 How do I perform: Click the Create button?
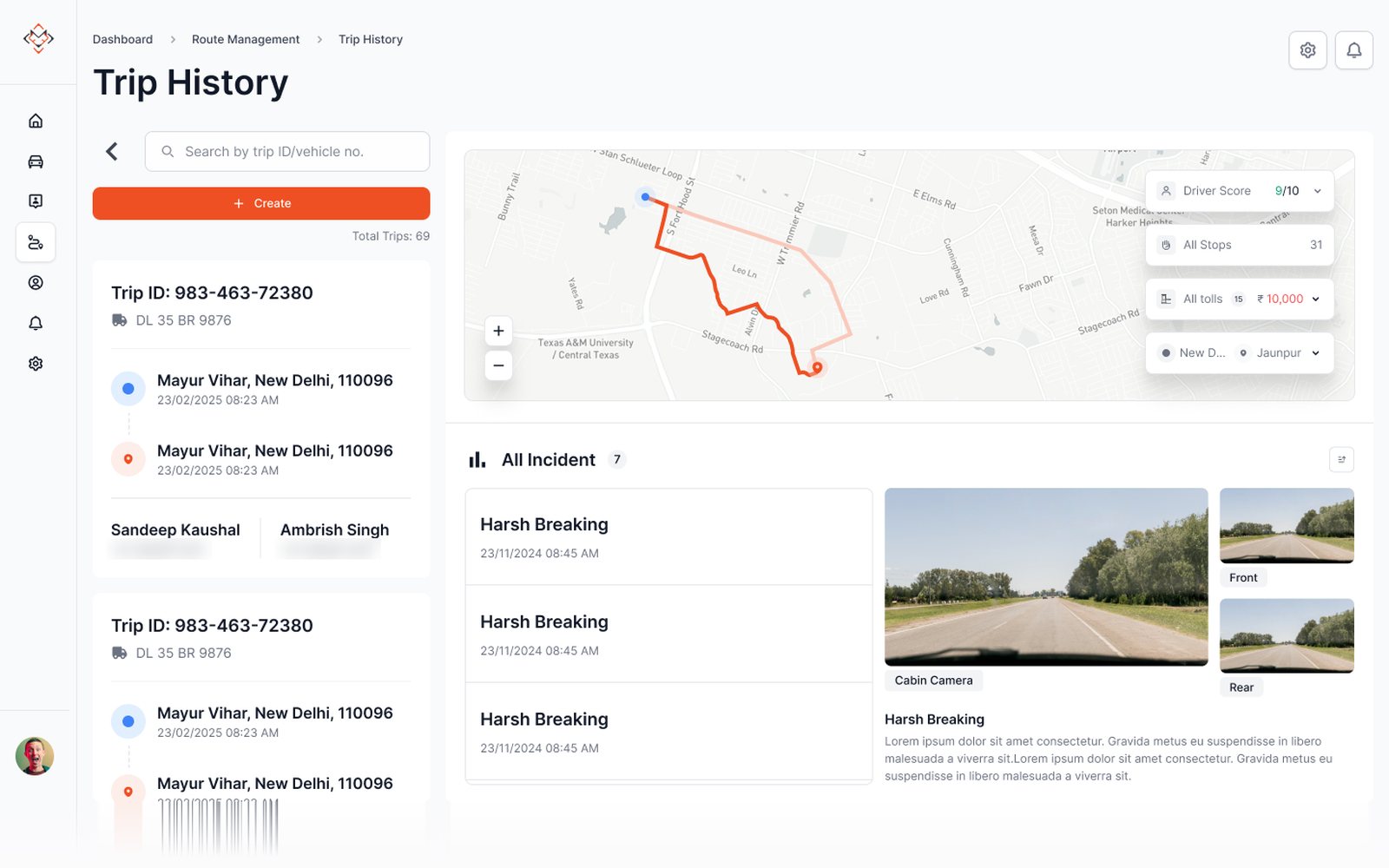click(x=261, y=203)
